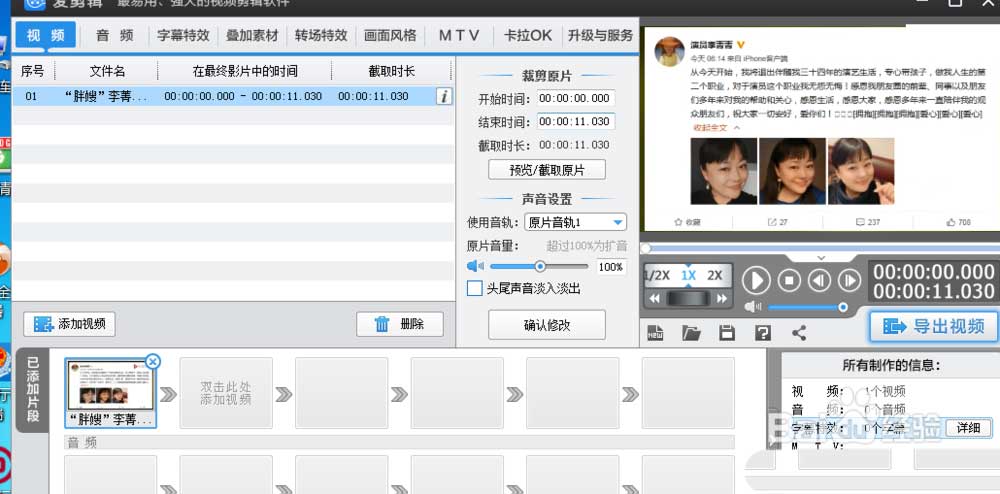Click the info icon on row 01
Screen dimensions: 1000x494
click(x=445, y=96)
